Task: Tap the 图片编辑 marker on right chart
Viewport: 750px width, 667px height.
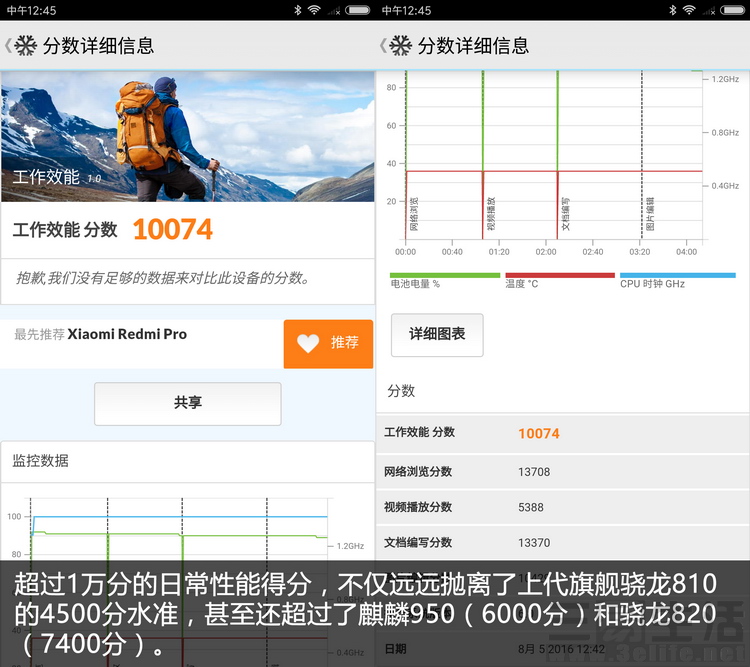Action: tap(650, 214)
